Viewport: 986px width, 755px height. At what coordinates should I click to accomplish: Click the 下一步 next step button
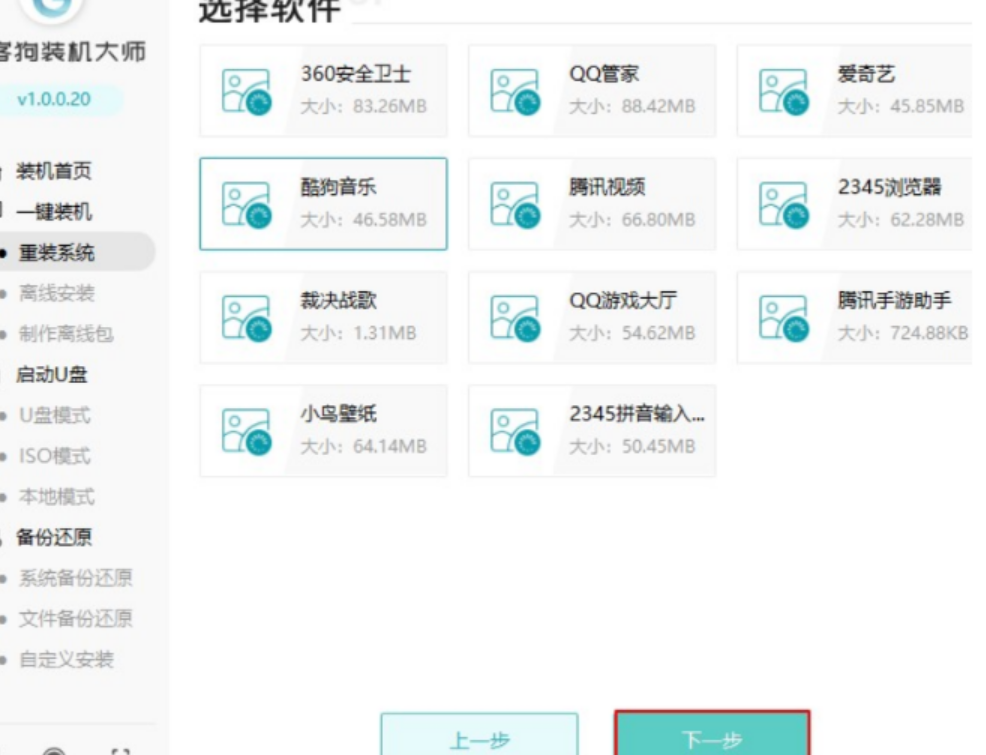pos(712,733)
